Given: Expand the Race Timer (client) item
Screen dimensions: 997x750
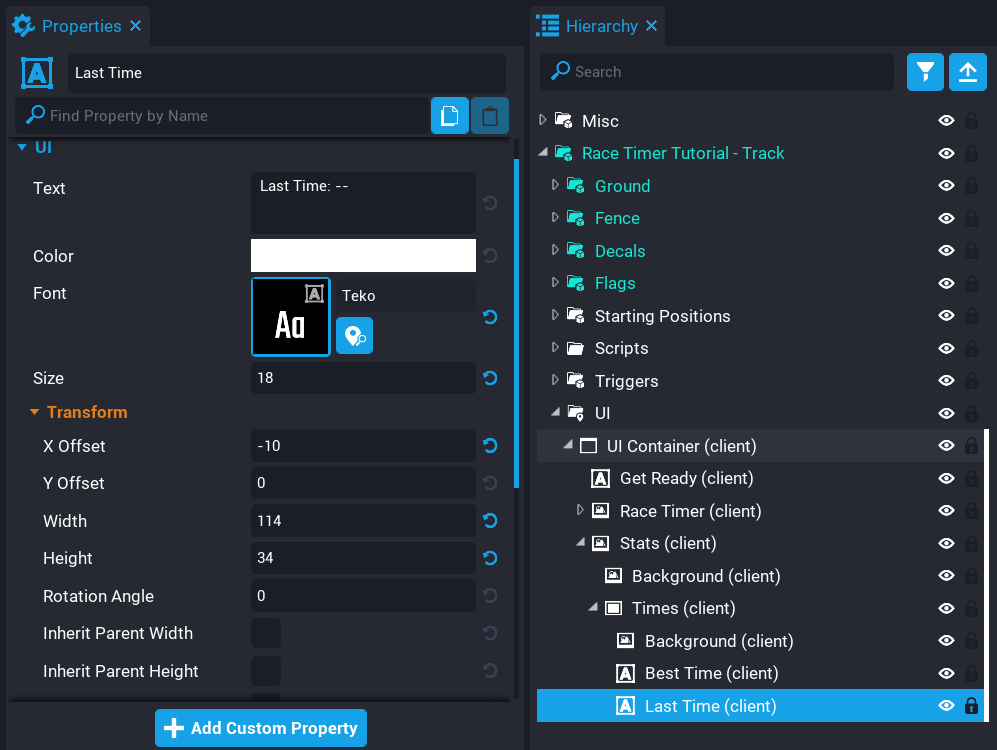Looking at the screenshot, I should 580,511.
